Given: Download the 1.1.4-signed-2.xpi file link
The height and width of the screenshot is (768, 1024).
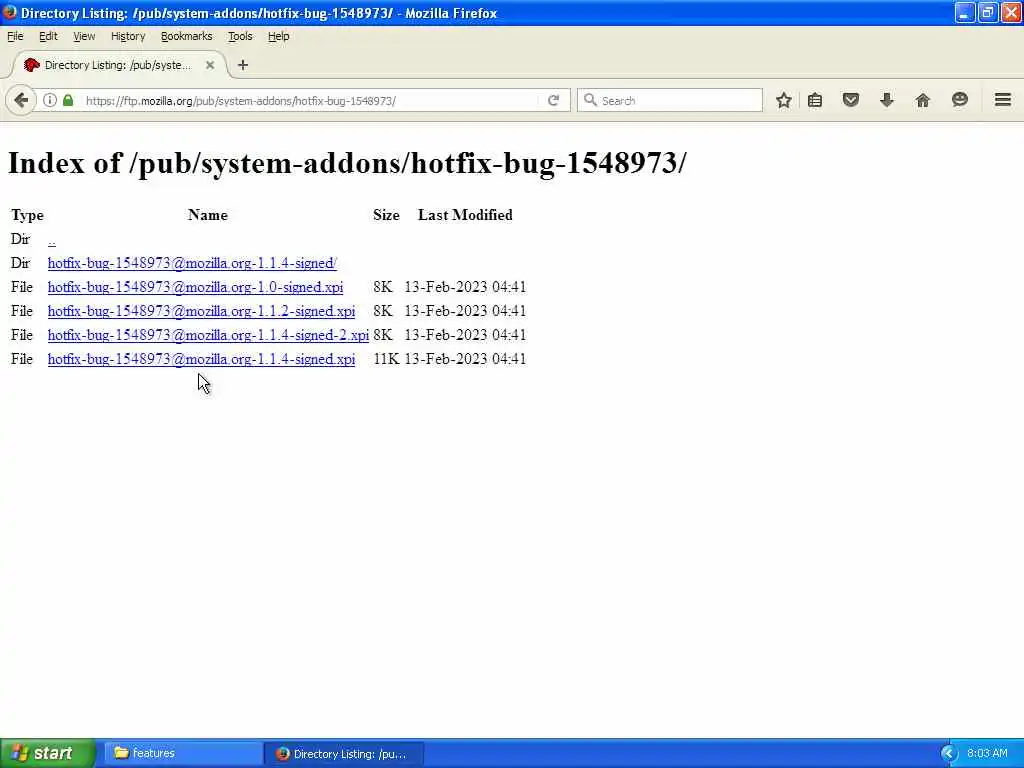Looking at the screenshot, I should (208, 335).
